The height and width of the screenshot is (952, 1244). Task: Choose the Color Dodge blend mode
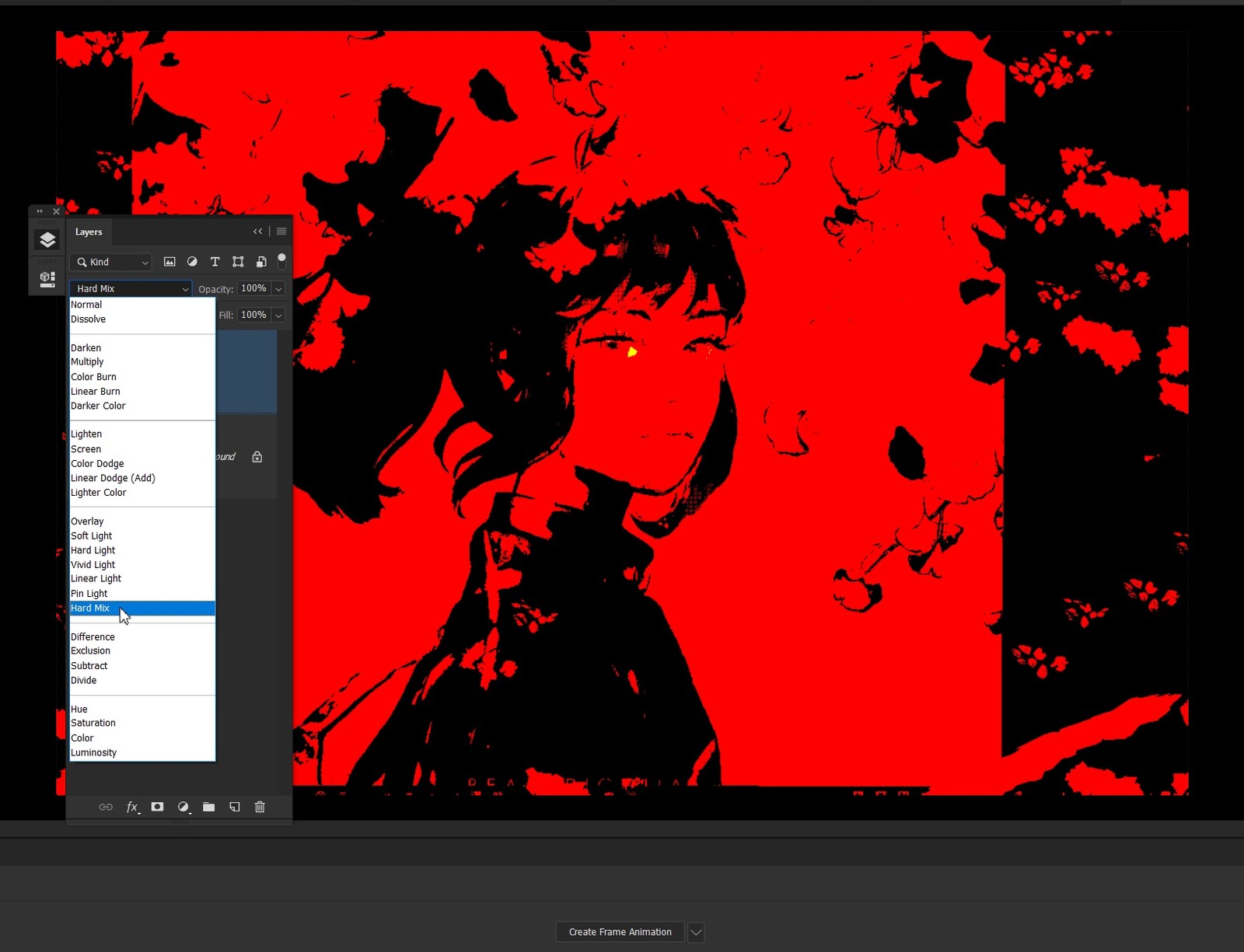(142, 464)
